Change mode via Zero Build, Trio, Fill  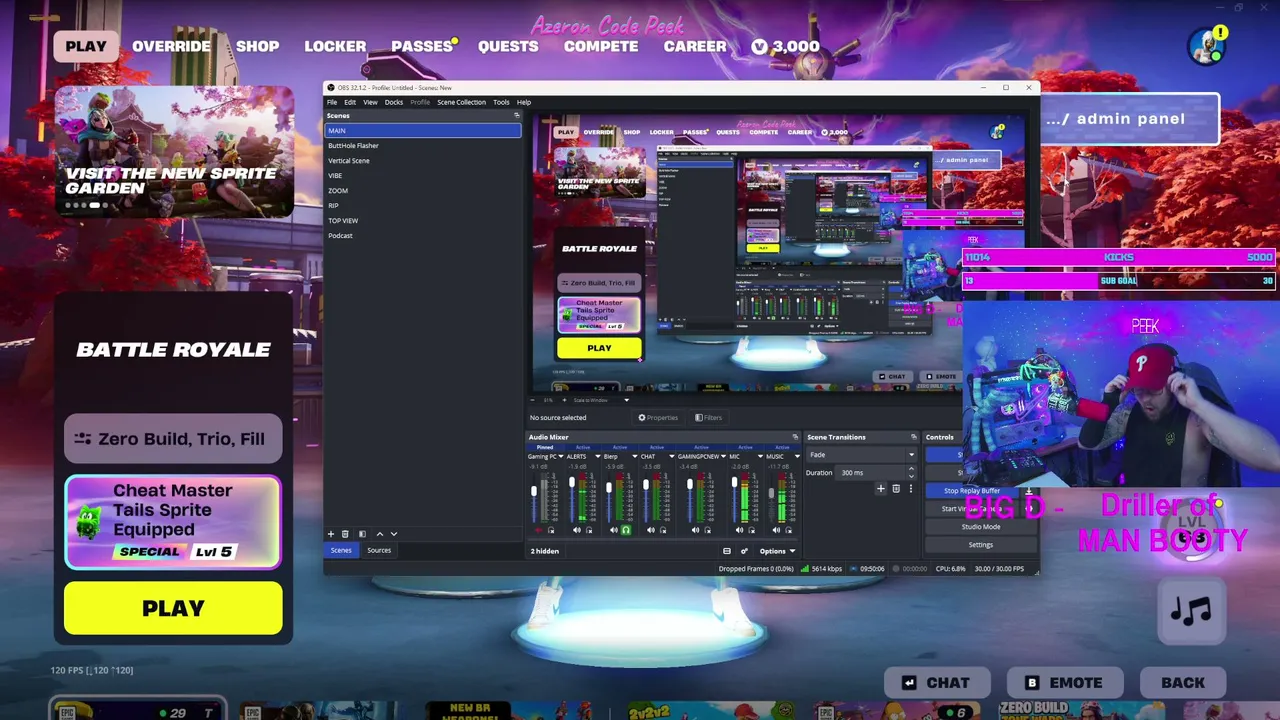tap(173, 439)
